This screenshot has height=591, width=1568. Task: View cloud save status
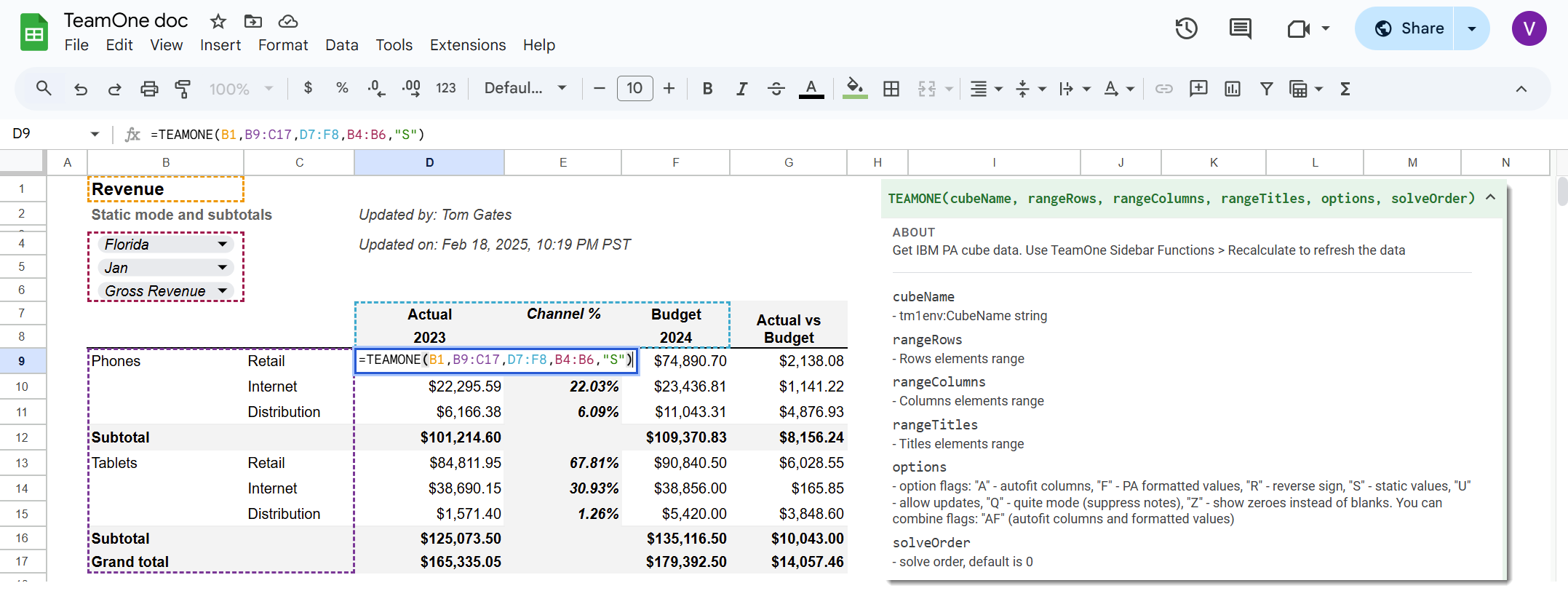(x=288, y=21)
